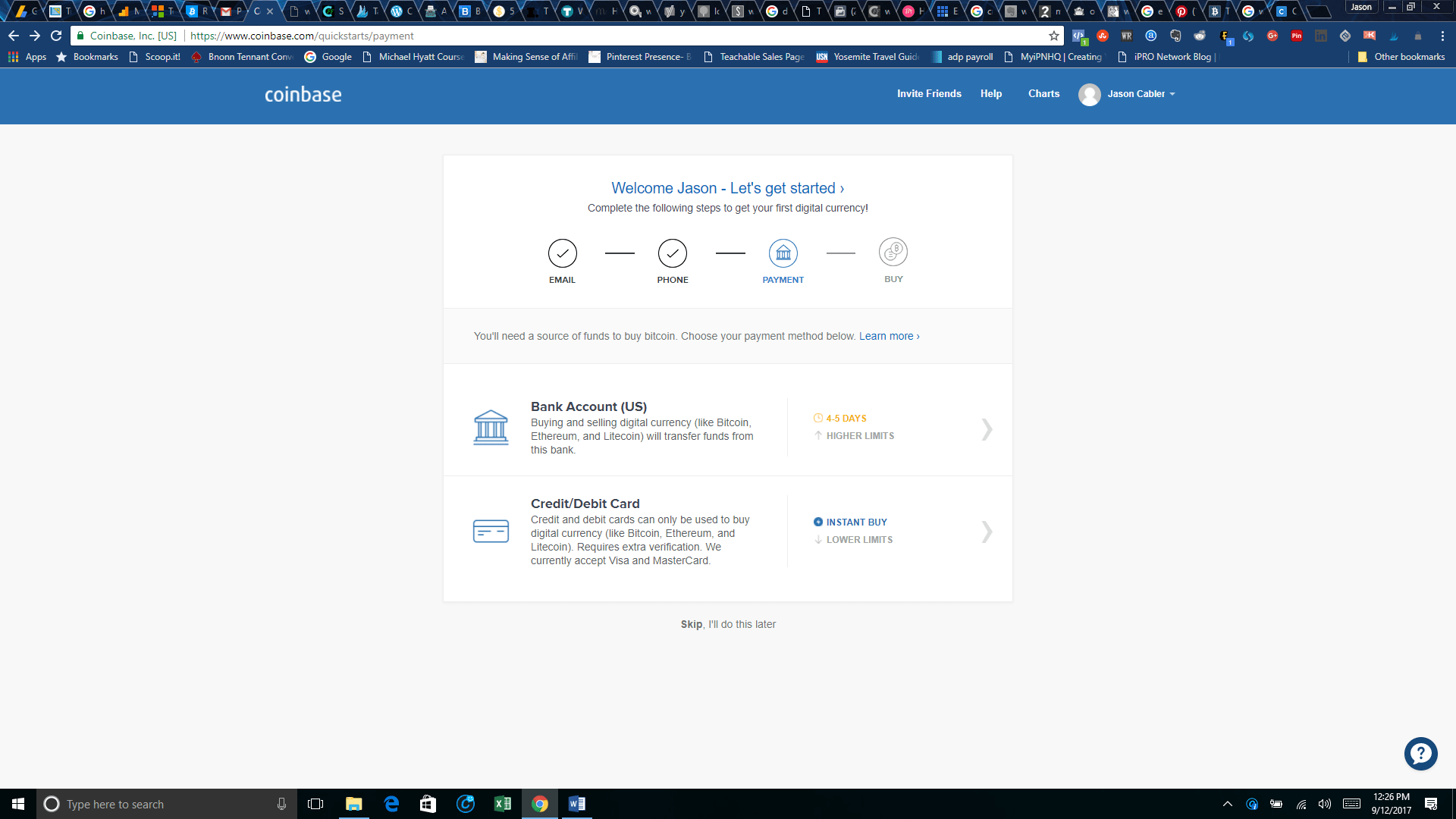Open File Explorer from taskbar

[x=354, y=804]
